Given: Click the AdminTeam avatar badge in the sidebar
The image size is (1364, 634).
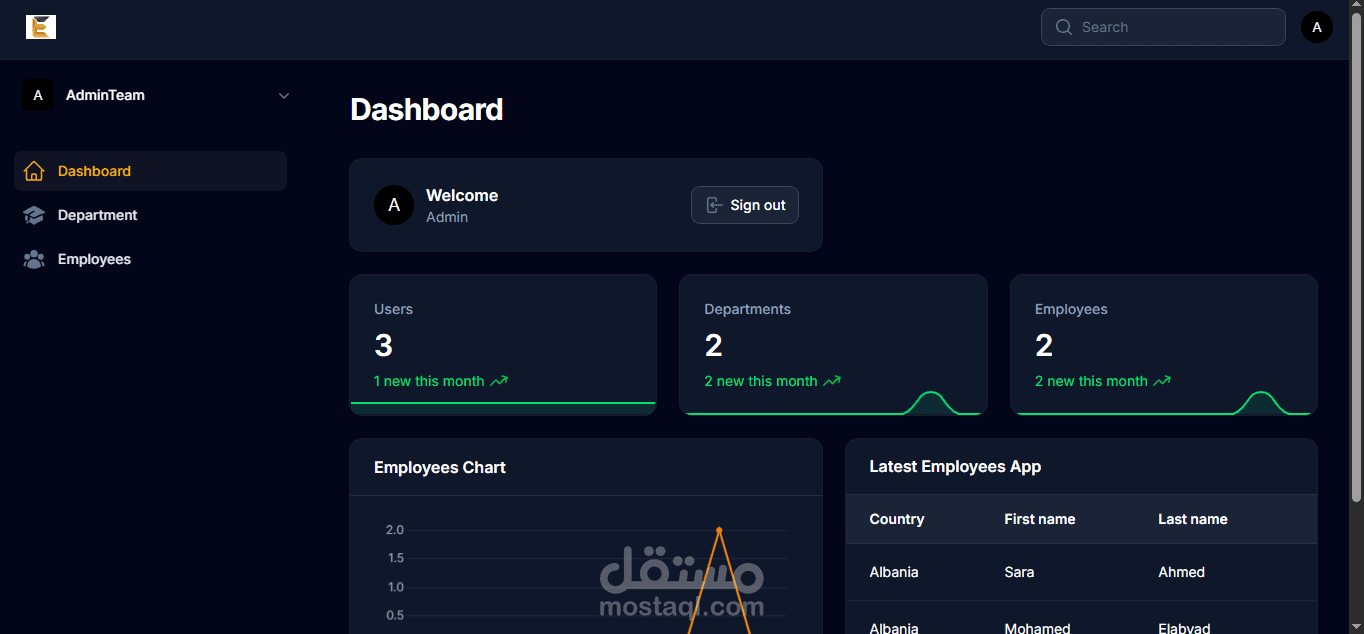Looking at the screenshot, I should coord(38,94).
